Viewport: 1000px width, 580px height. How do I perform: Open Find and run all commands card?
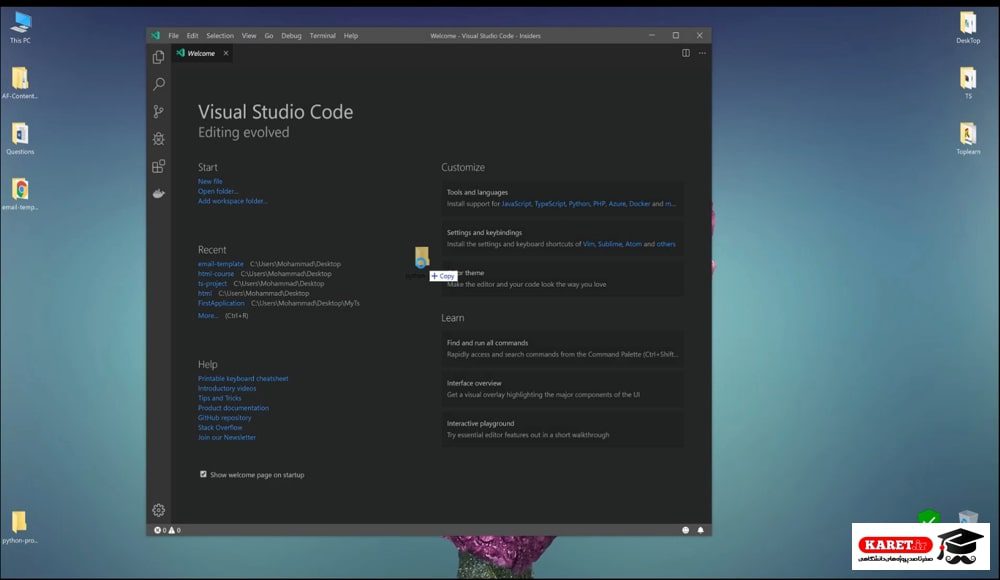pos(562,348)
